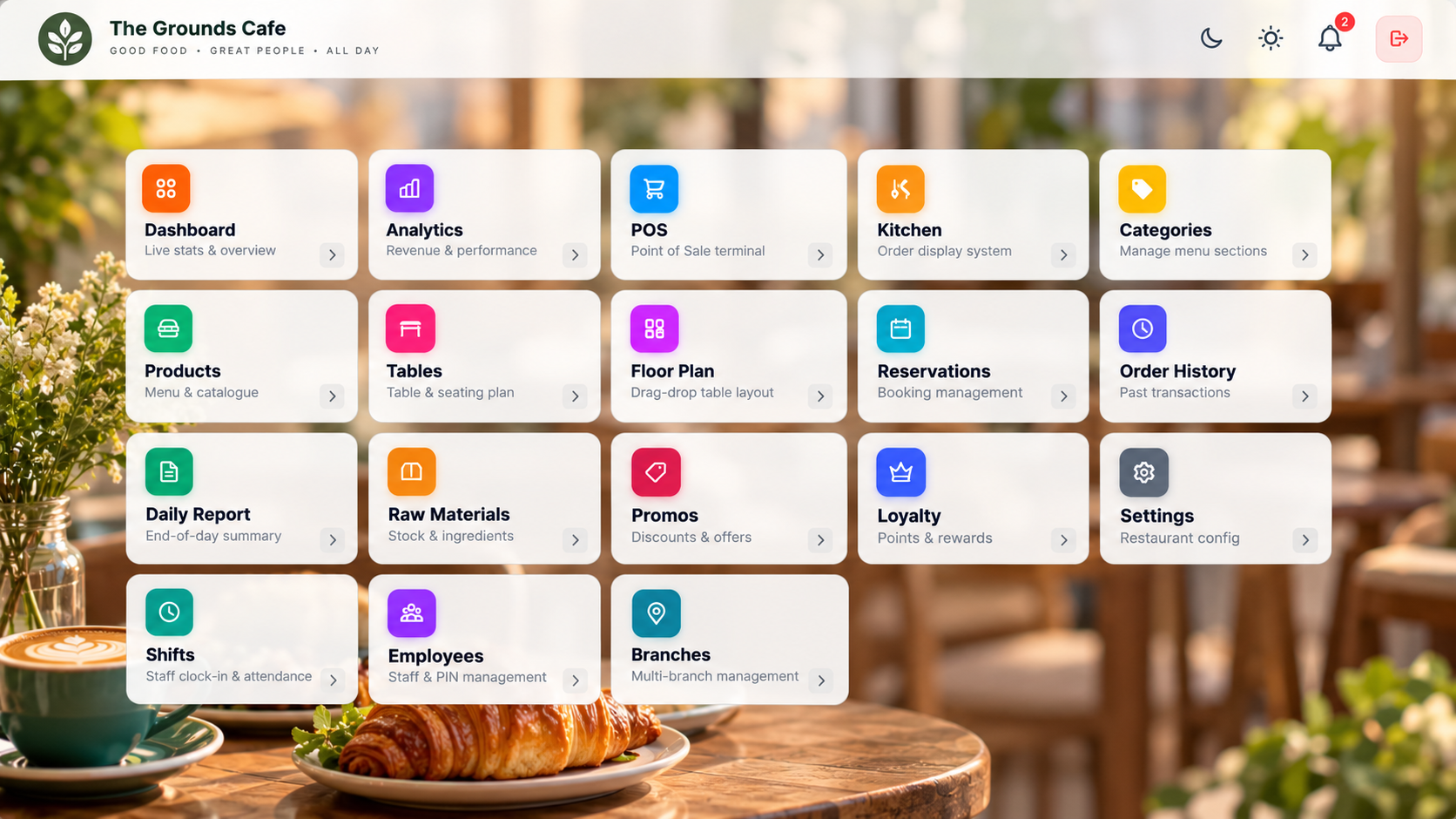Click the 'End-of-day summary' text

[x=213, y=536]
